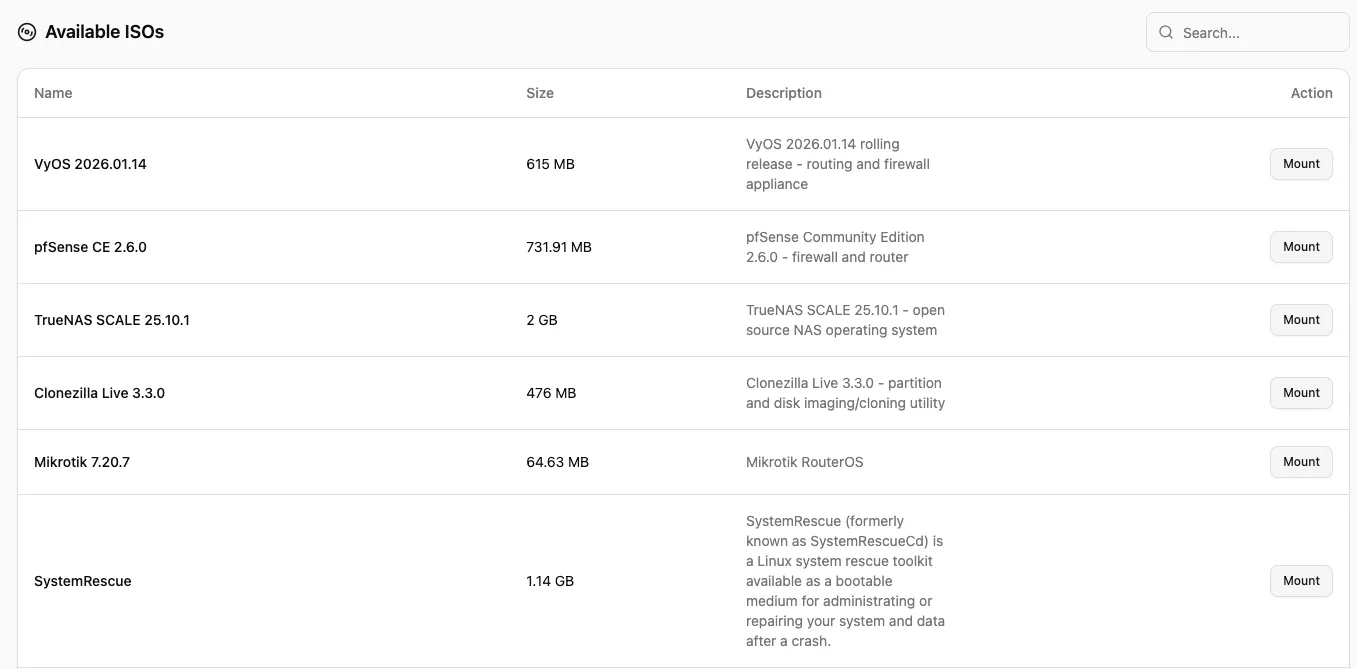Select the TrueNAS SCALE 25.10.1 name

[112, 320]
